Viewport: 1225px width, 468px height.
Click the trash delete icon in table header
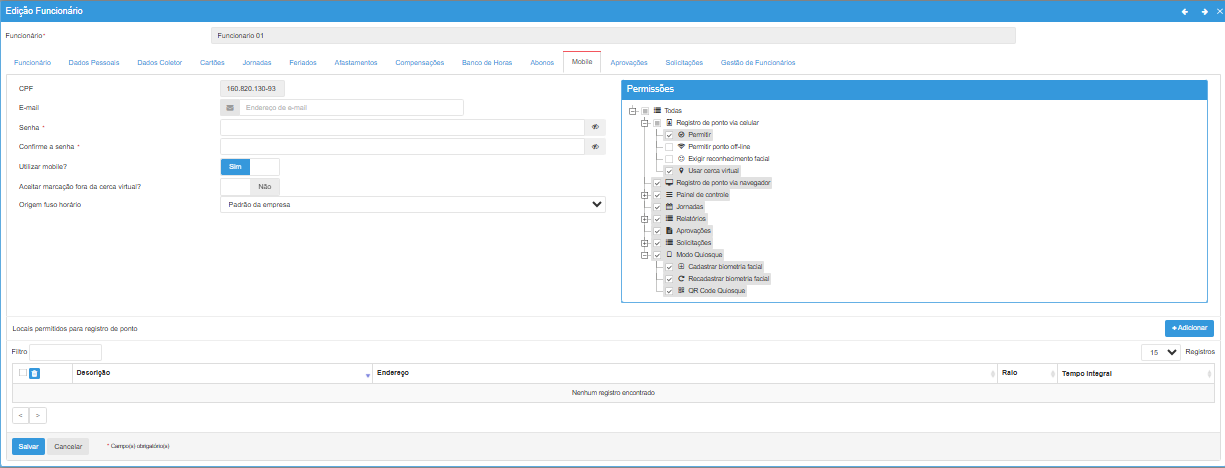pyautogui.click(x=34, y=373)
